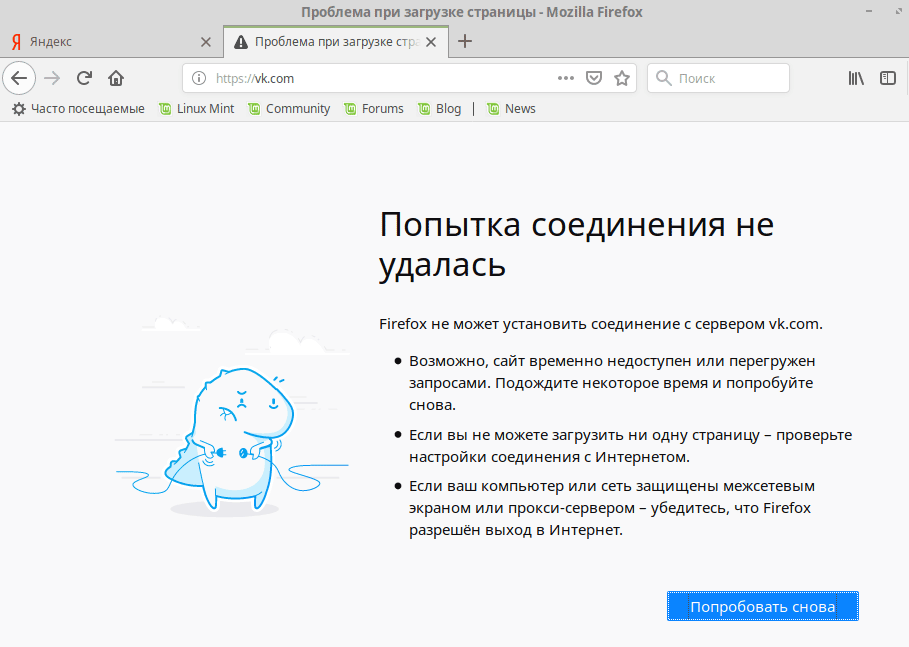The image size is (909, 647).
Task: Open the Library view icon
Action: [x=856, y=78]
